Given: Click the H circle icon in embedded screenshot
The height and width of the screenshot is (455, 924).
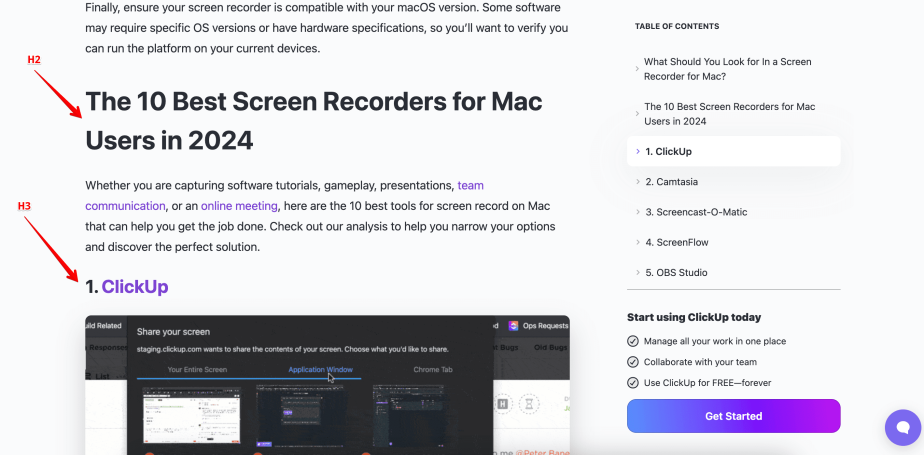Looking at the screenshot, I should 503,405.
